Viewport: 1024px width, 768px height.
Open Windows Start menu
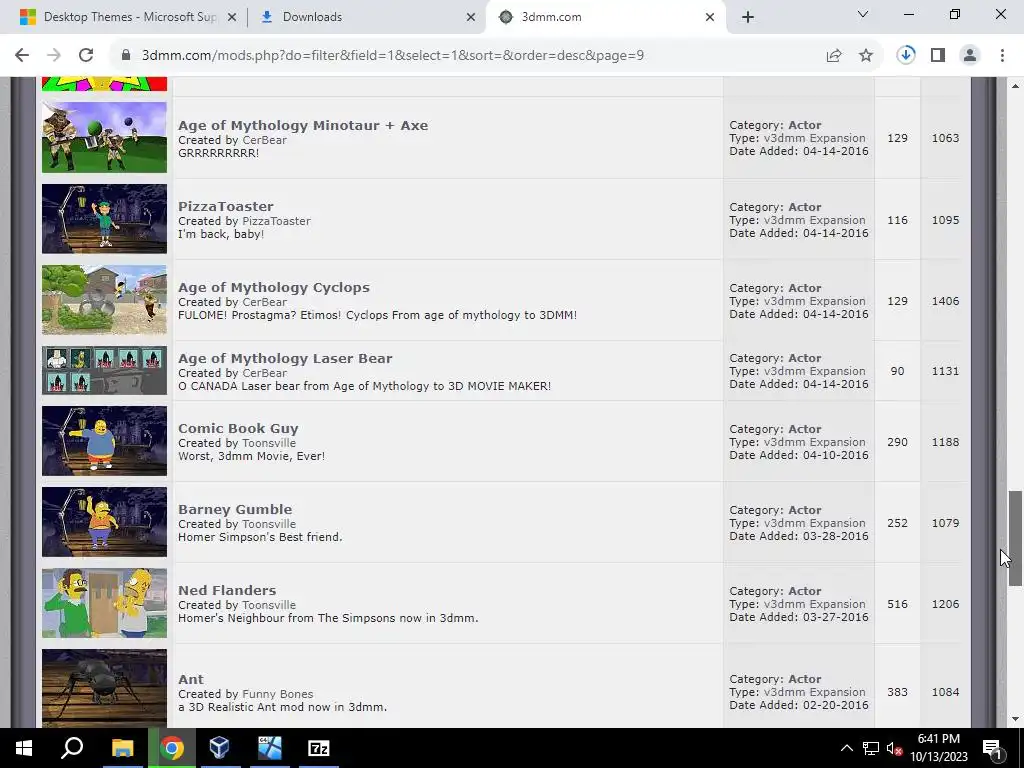pos(24,748)
